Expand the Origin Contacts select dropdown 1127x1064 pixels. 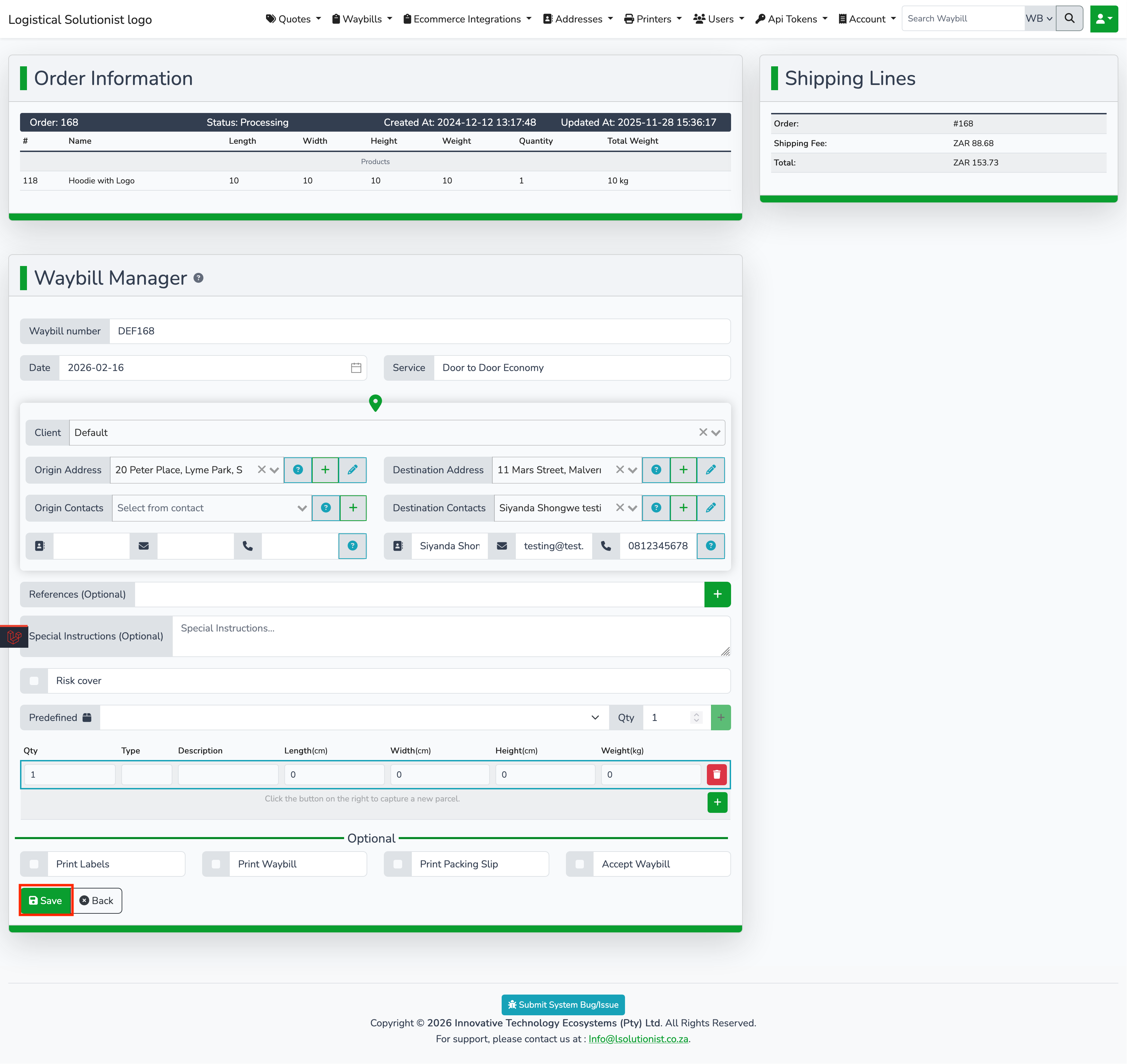coord(211,507)
